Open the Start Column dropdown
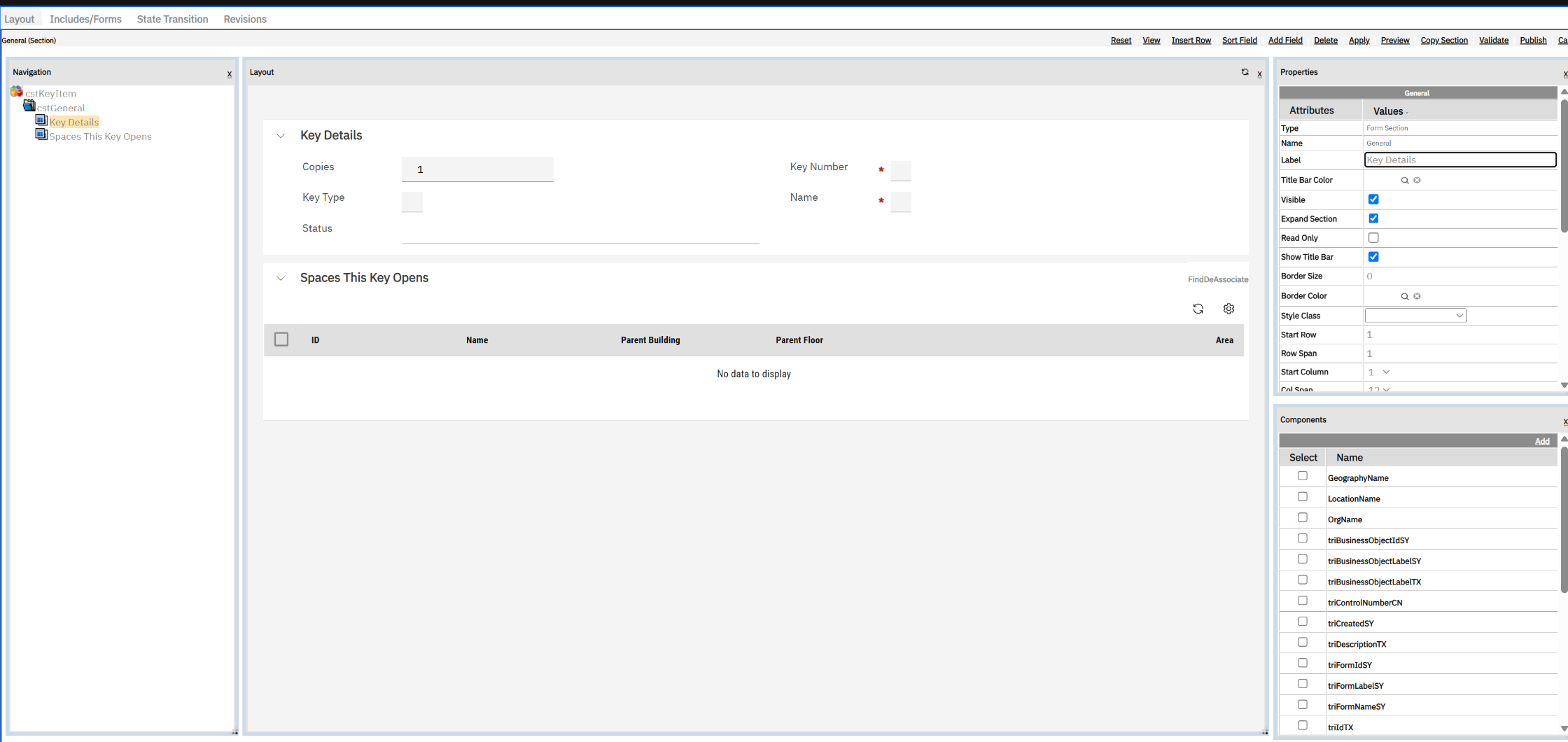This screenshot has height=742, width=1568. (x=1379, y=372)
